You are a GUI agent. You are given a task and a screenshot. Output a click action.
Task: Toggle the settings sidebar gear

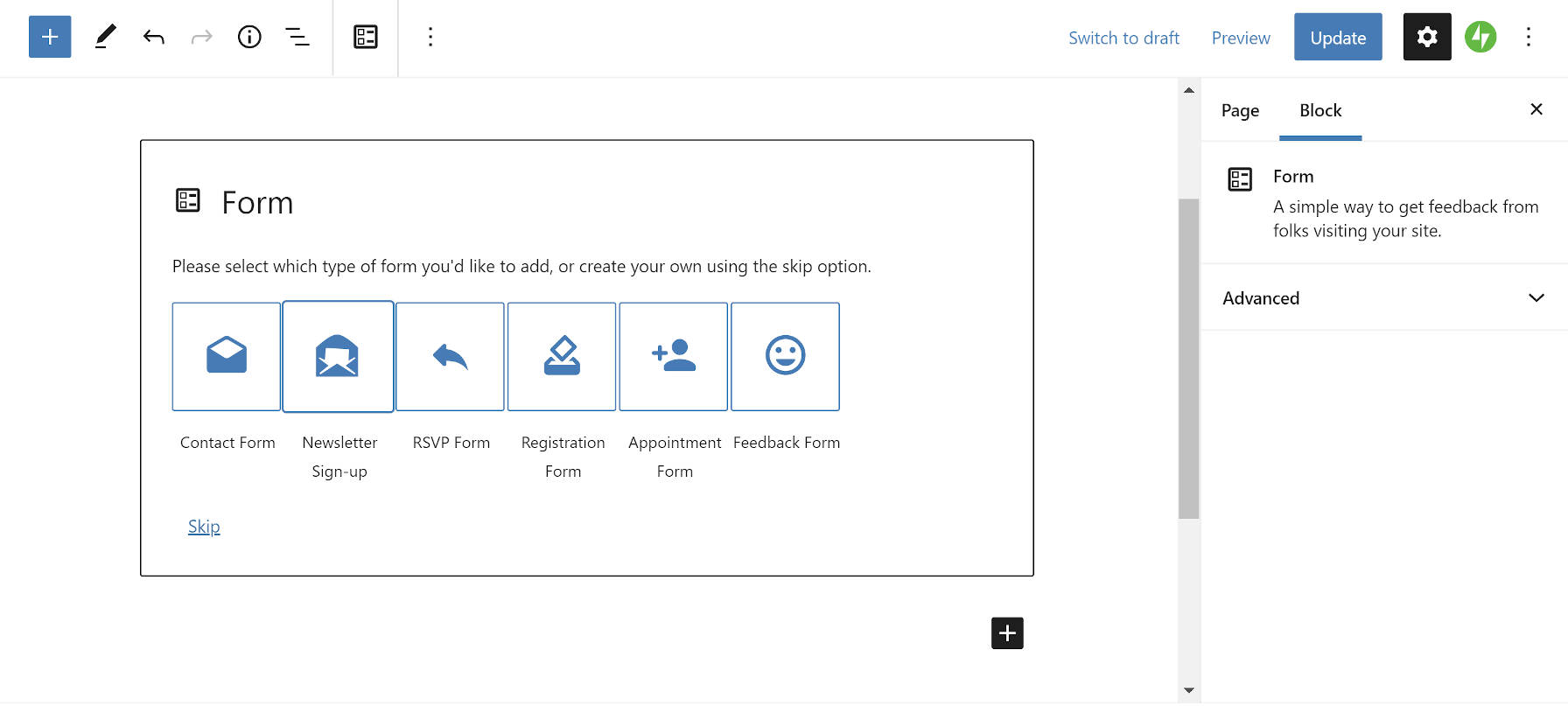pos(1426,37)
